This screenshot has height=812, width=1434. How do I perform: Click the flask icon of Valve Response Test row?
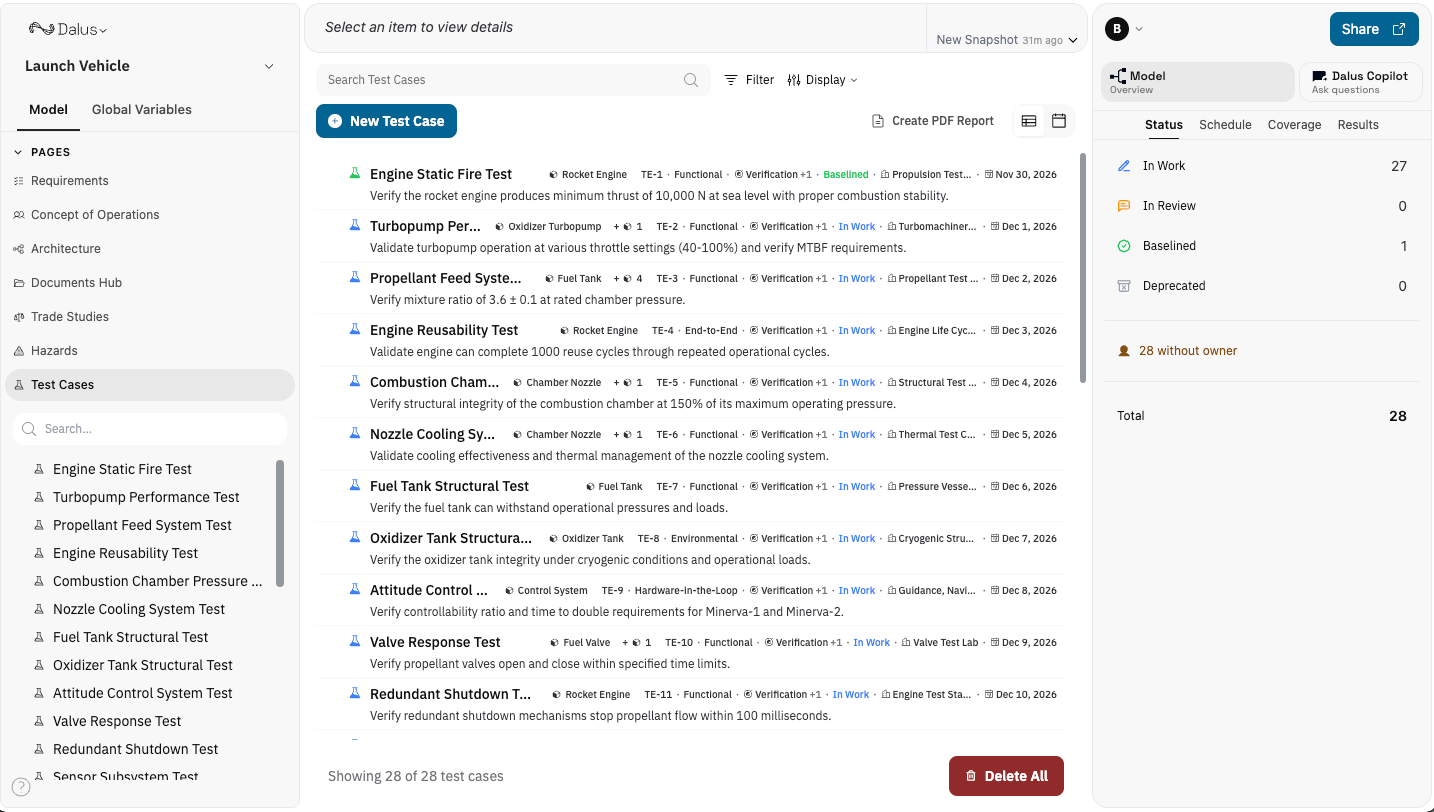click(x=354, y=641)
